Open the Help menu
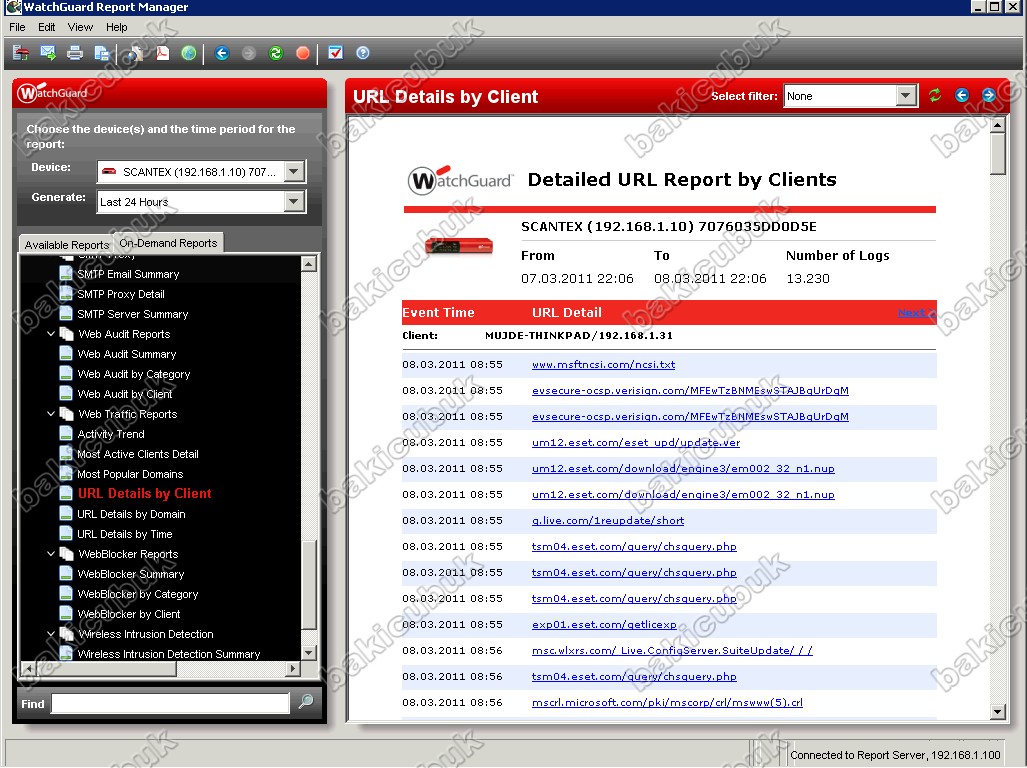The image size is (1027, 768). click(117, 27)
